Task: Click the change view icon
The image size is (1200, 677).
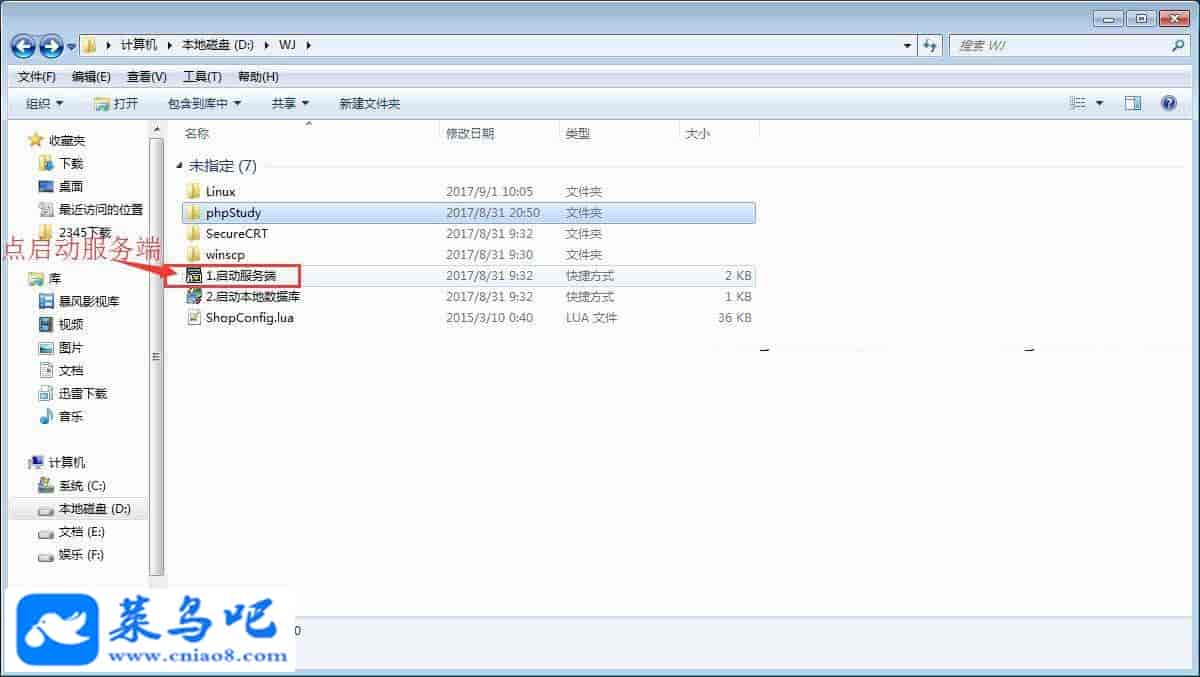Action: [x=1078, y=104]
